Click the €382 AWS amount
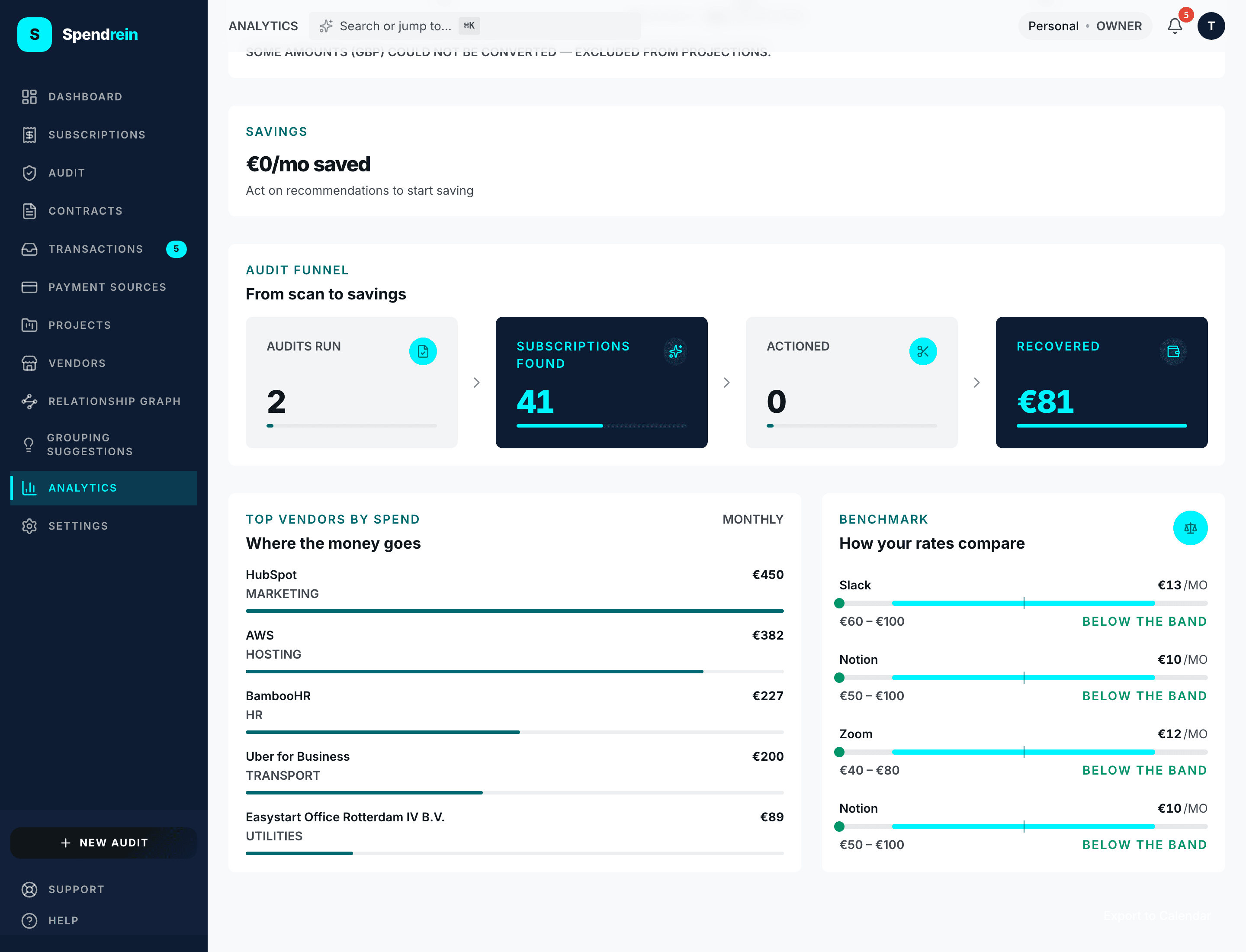The image size is (1246, 952). tap(768, 635)
